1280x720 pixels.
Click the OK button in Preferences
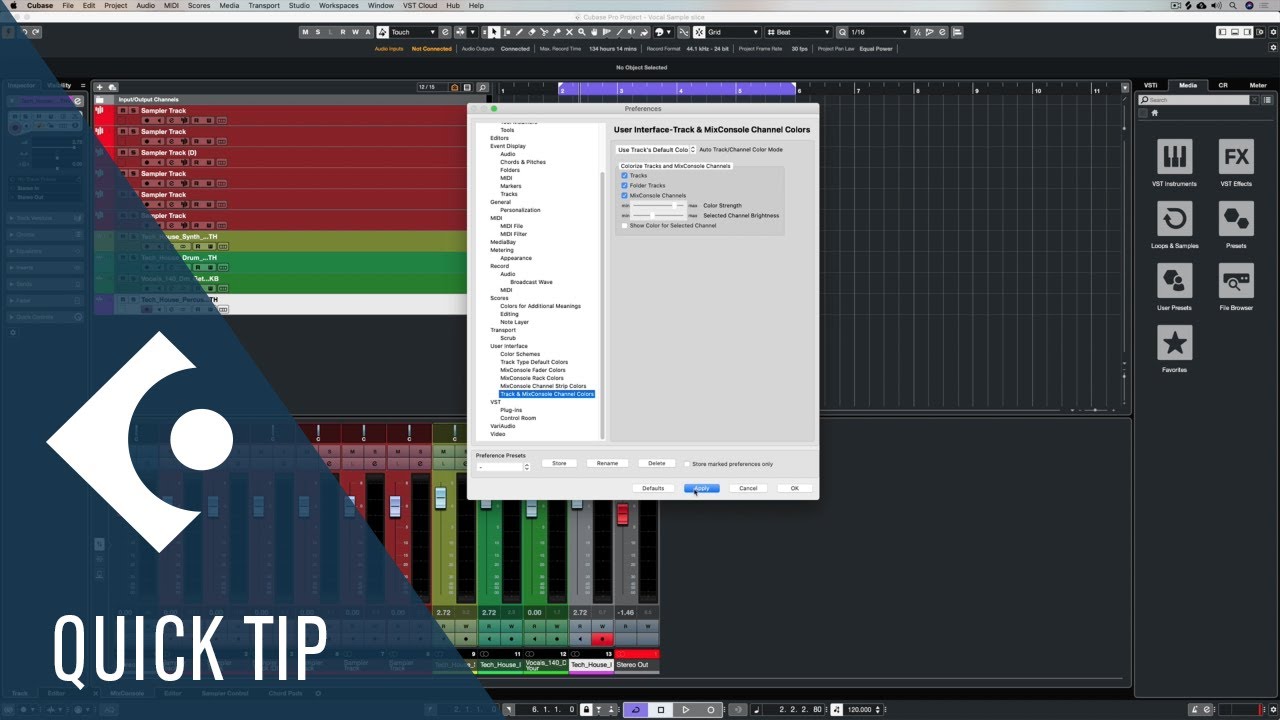[x=795, y=488]
